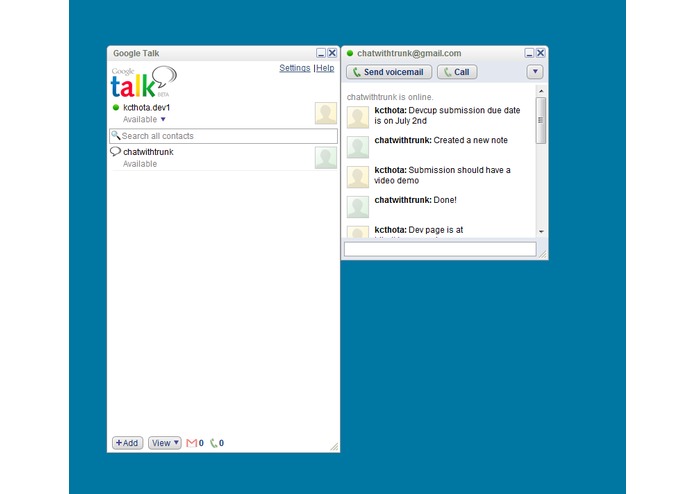Open the Settings link in Google Talk
This screenshot has height=494, width=695.
point(295,68)
